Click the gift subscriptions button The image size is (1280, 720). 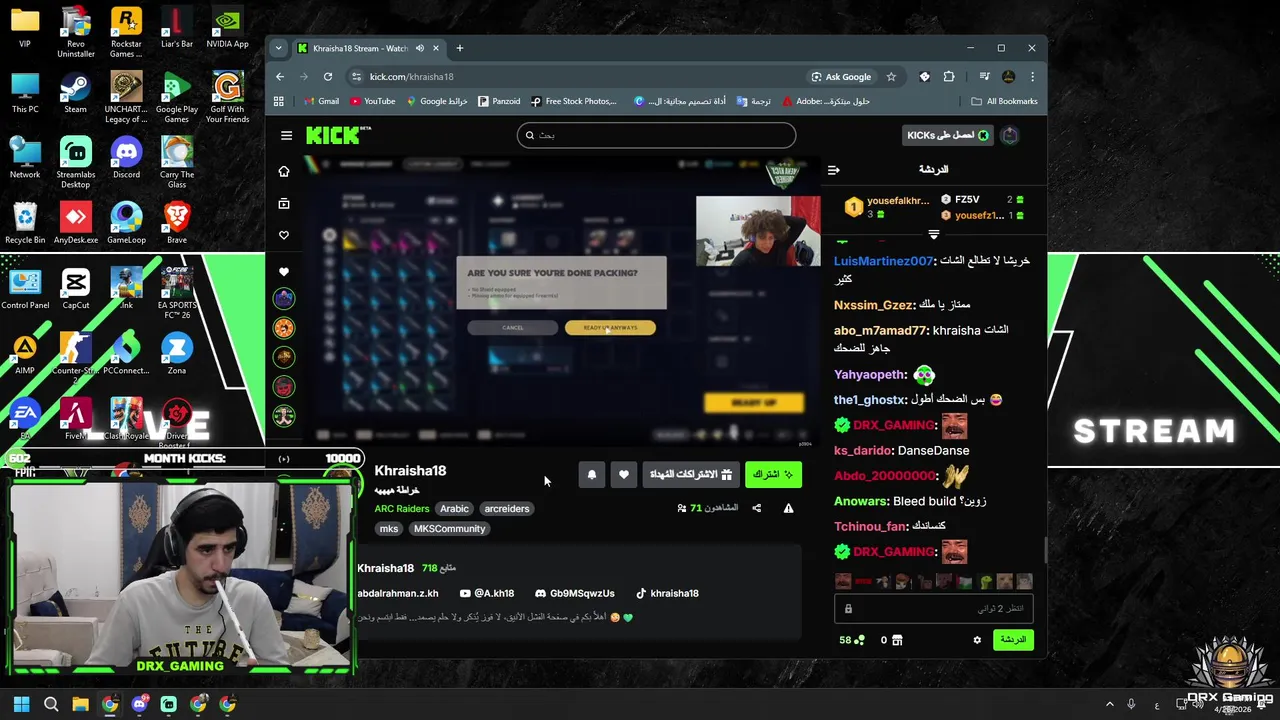click(x=691, y=474)
